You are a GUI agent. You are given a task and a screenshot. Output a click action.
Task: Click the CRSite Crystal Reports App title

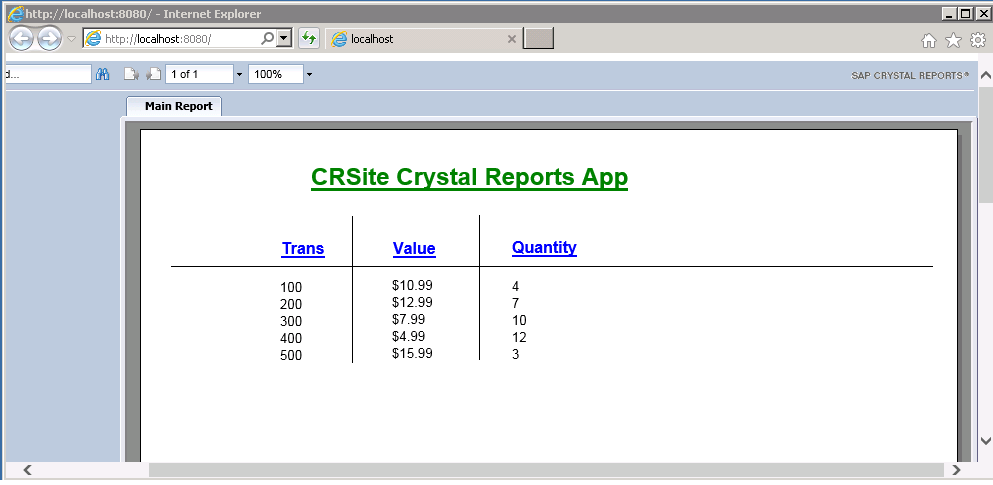pyautogui.click(x=469, y=177)
